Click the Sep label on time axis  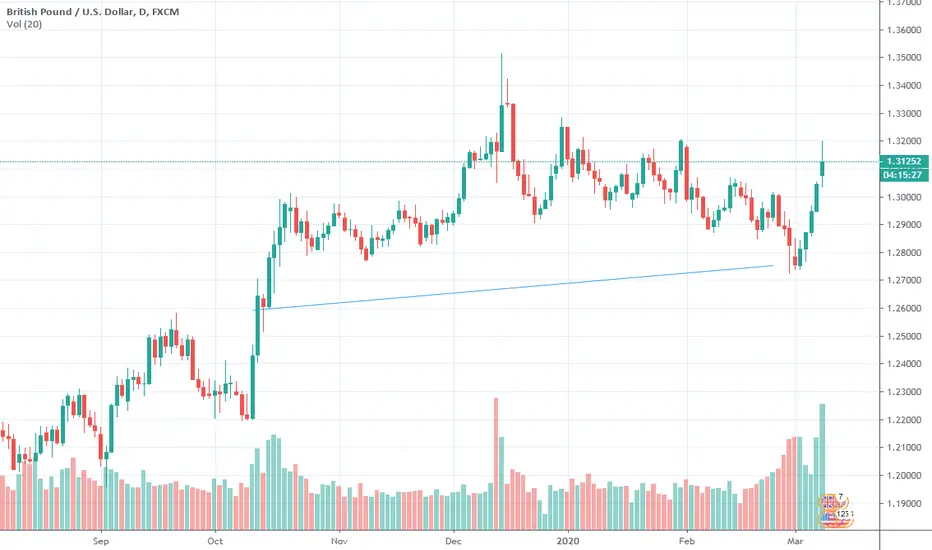pyautogui.click(x=101, y=541)
